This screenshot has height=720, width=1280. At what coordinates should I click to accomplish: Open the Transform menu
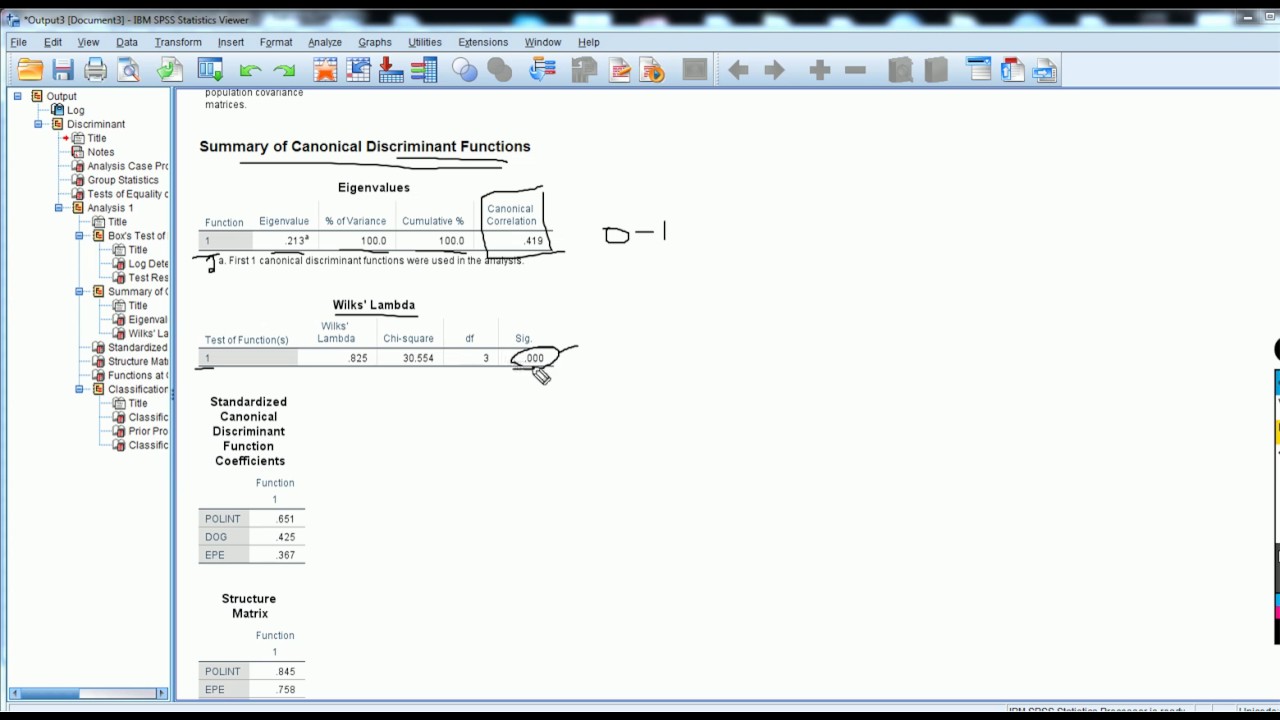(x=178, y=42)
